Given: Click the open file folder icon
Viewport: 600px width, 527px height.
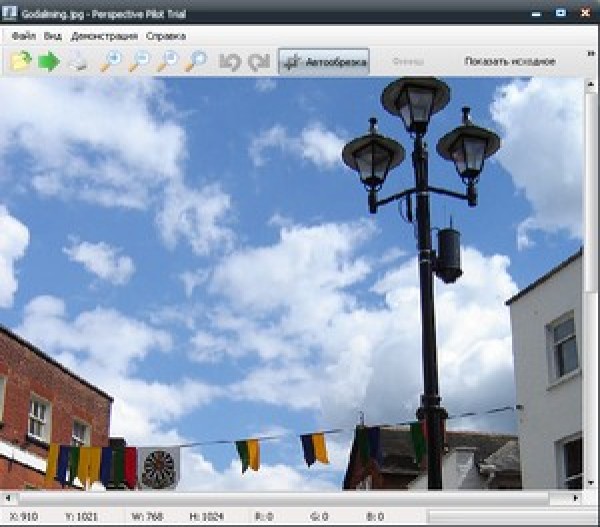Looking at the screenshot, I should click(x=21, y=62).
